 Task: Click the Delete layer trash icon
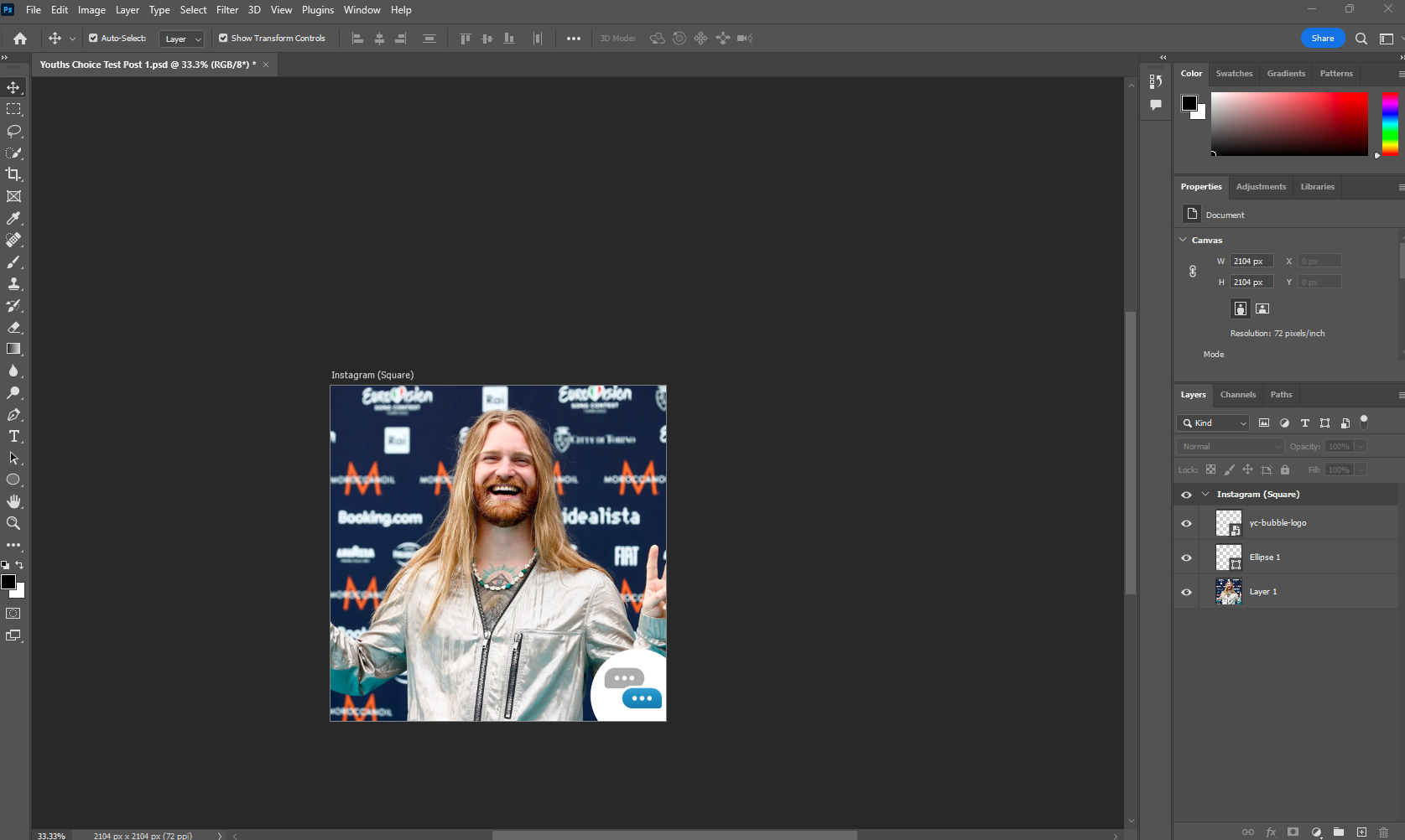pos(1382,832)
